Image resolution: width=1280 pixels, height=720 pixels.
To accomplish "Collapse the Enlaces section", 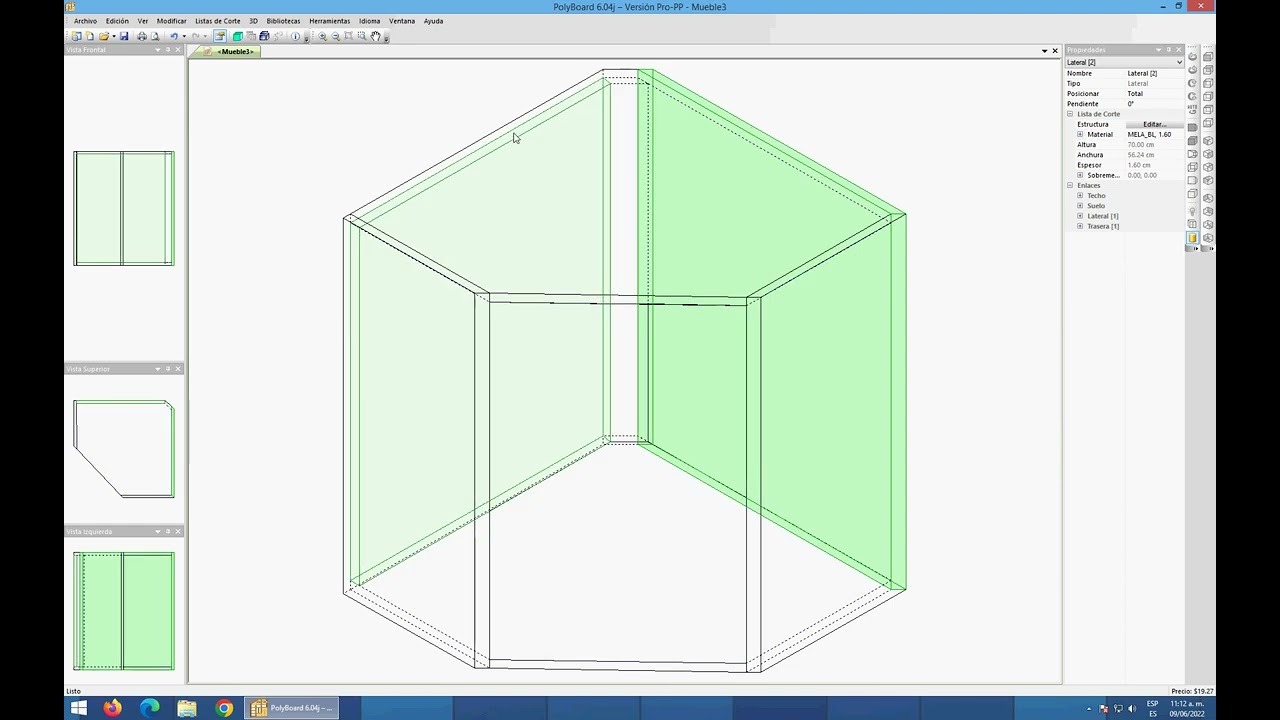I will pos(1070,185).
